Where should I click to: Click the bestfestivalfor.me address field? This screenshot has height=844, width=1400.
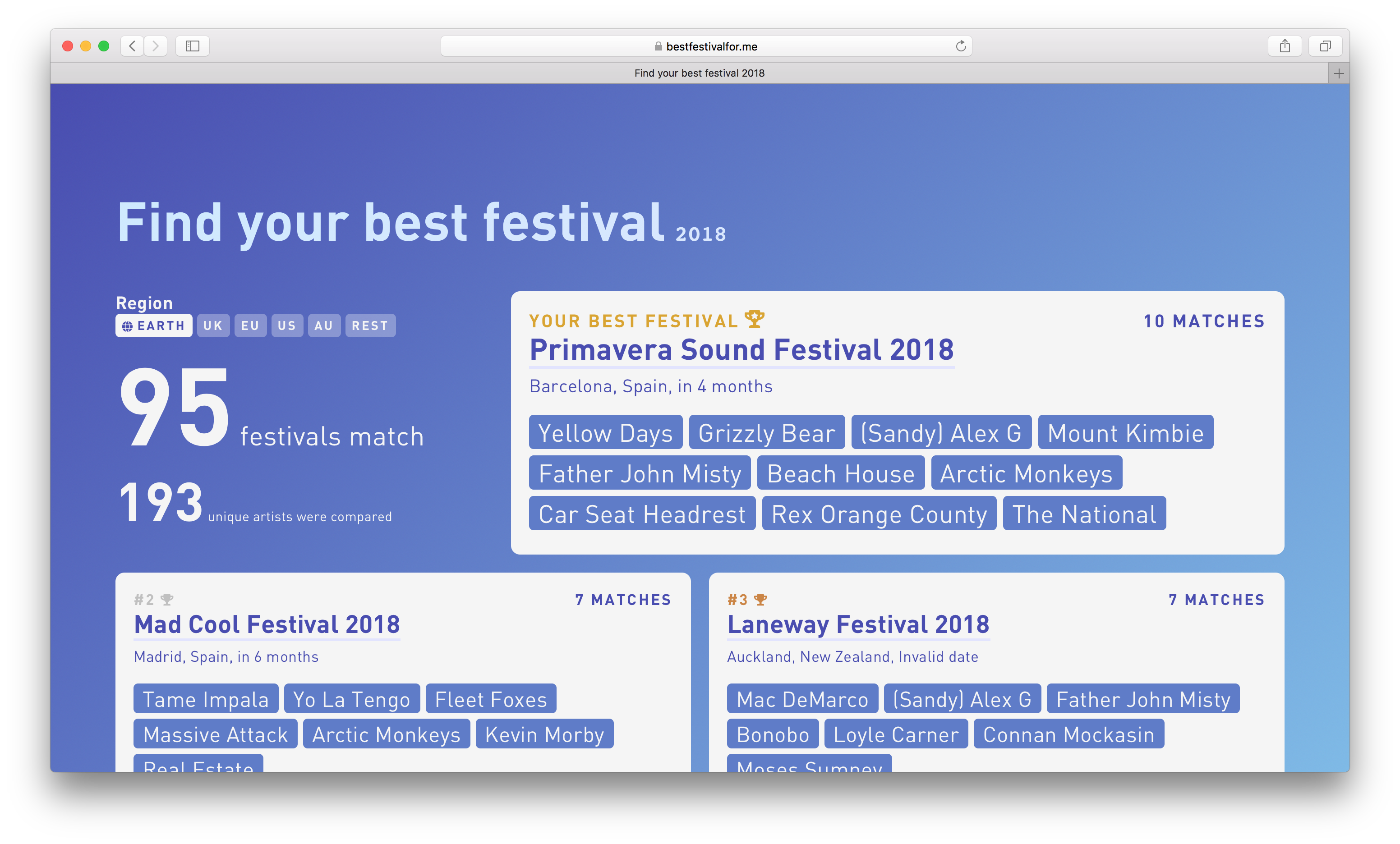tap(706, 46)
